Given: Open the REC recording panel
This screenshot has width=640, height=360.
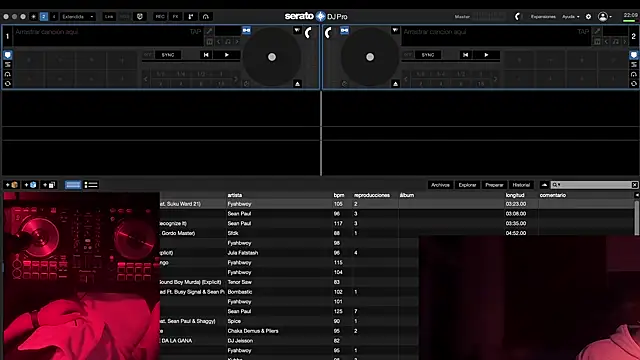Looking at the screenshot, I should pos(160,17).
